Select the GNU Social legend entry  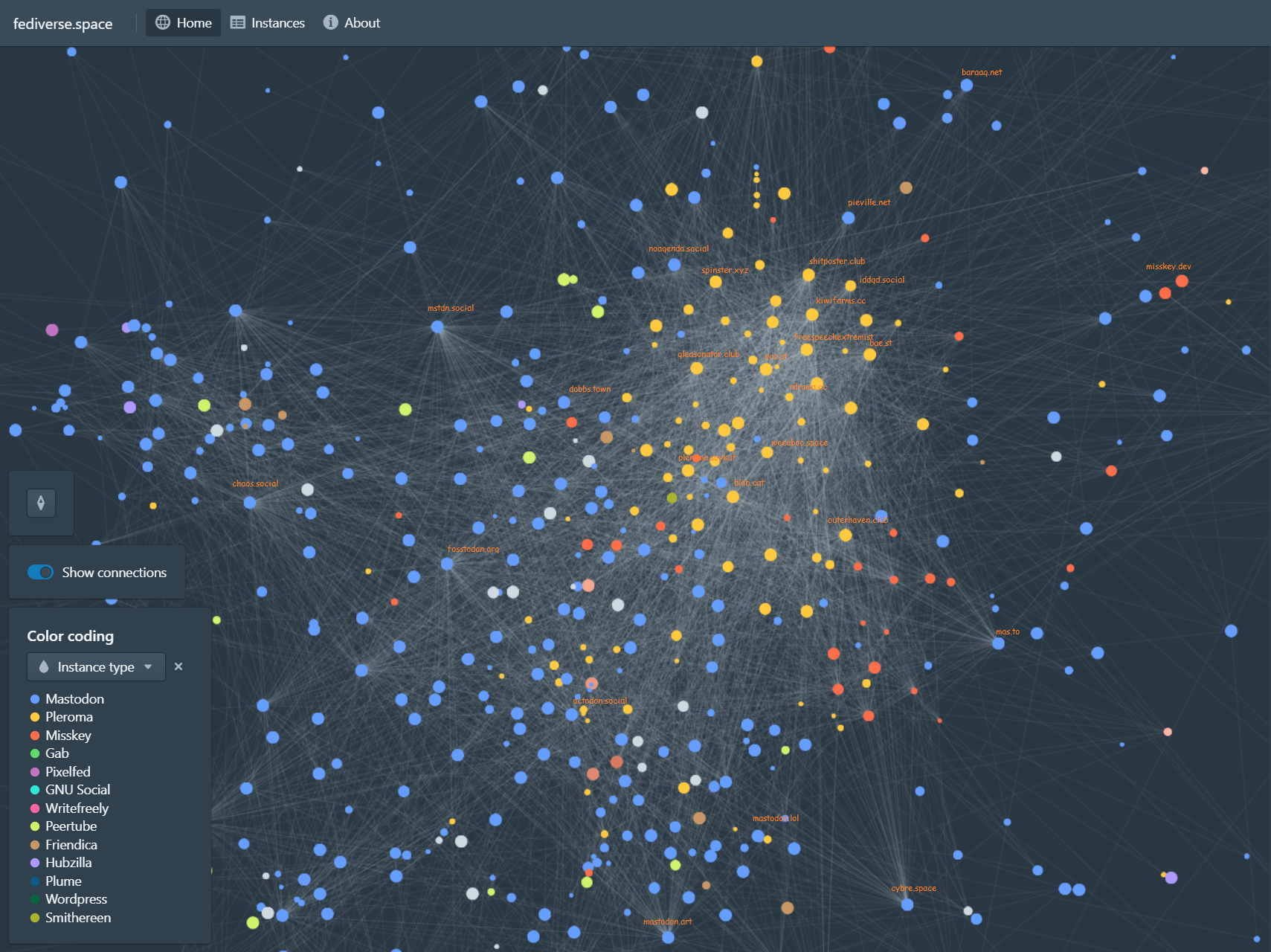pos(70,790)
